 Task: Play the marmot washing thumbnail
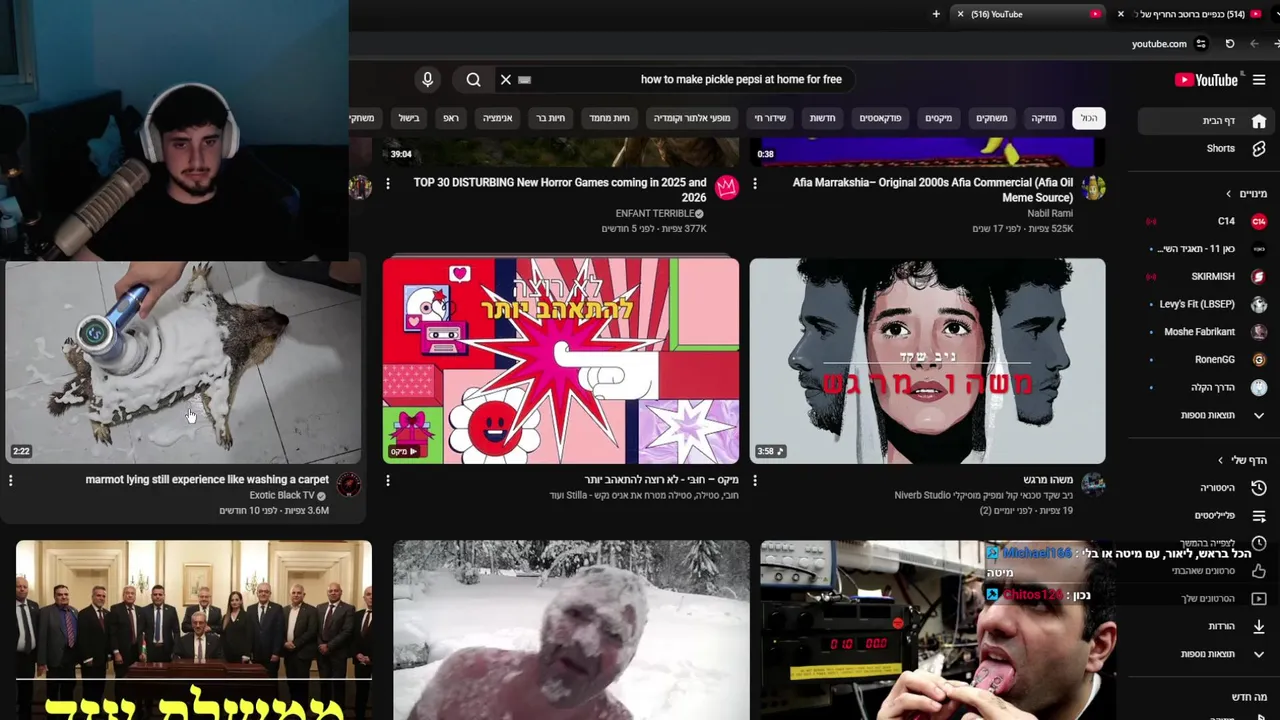click(182, 361)
